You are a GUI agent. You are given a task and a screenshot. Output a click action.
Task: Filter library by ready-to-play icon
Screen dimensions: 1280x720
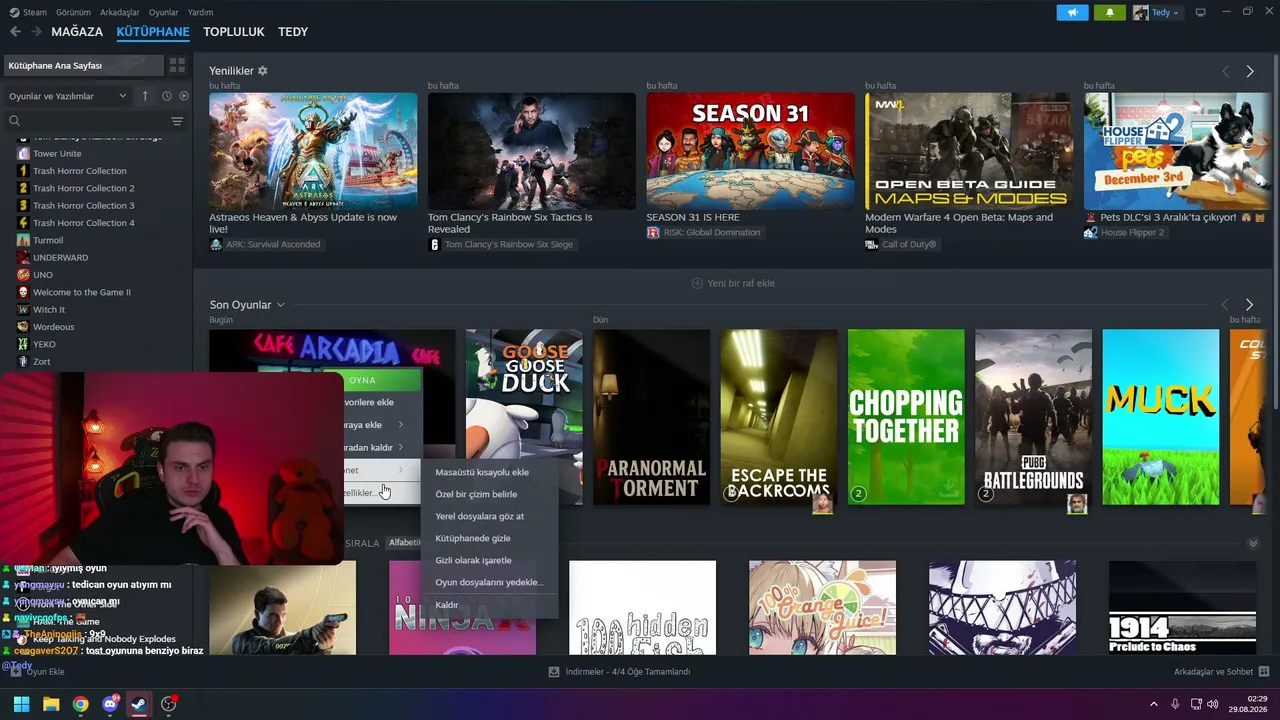click(183, 96)
